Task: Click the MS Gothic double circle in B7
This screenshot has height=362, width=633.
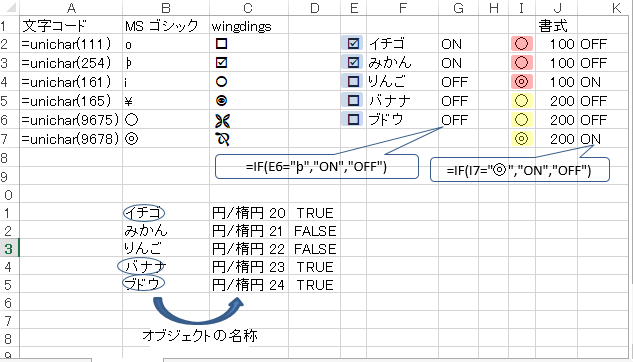Action: pos(132,138)
